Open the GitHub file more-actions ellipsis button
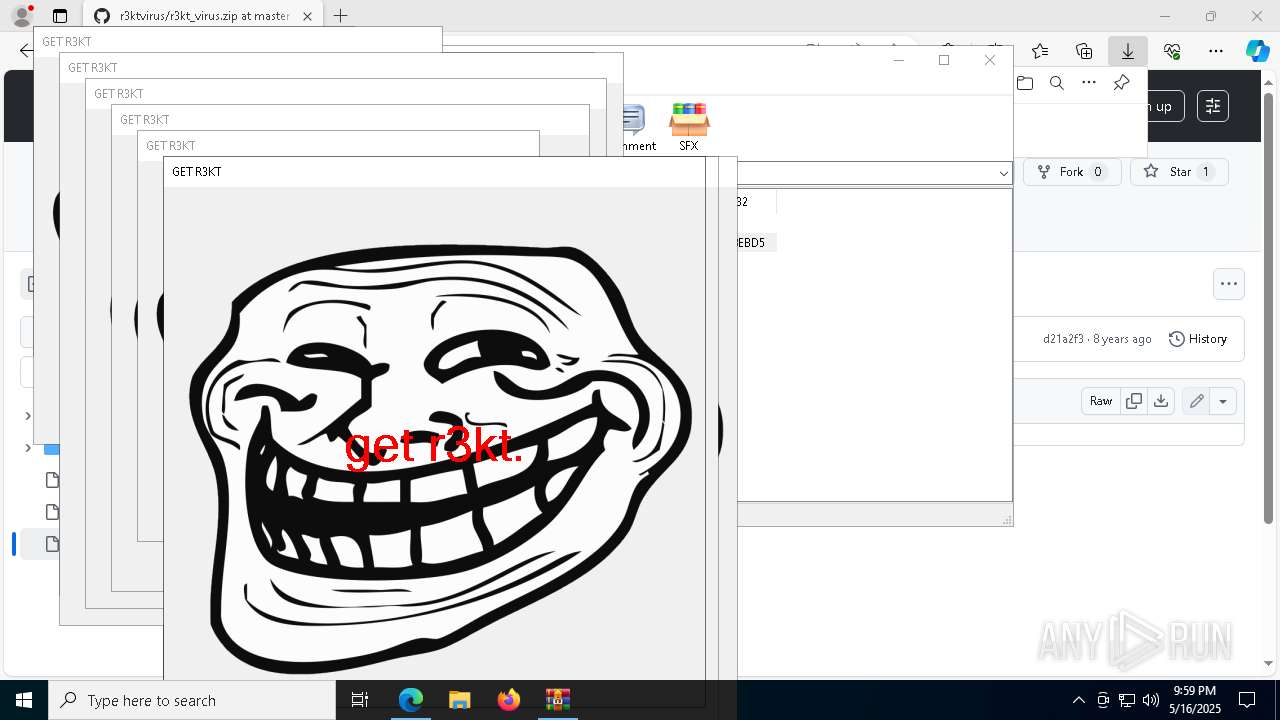This screenshot has width=1280, height=720. (1229, 284)
